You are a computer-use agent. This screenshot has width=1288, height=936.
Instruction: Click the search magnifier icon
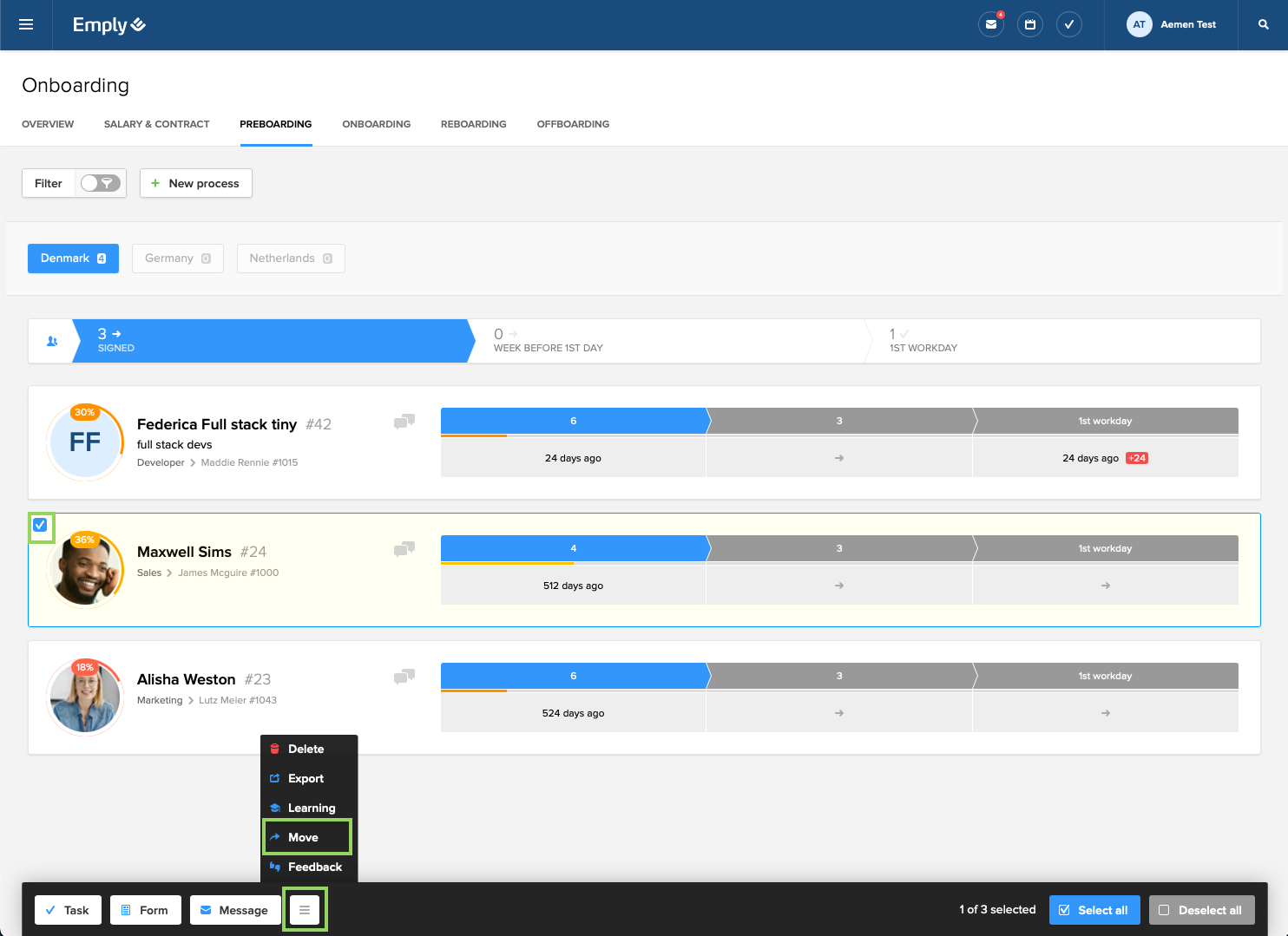click(x=1263, y=24)
